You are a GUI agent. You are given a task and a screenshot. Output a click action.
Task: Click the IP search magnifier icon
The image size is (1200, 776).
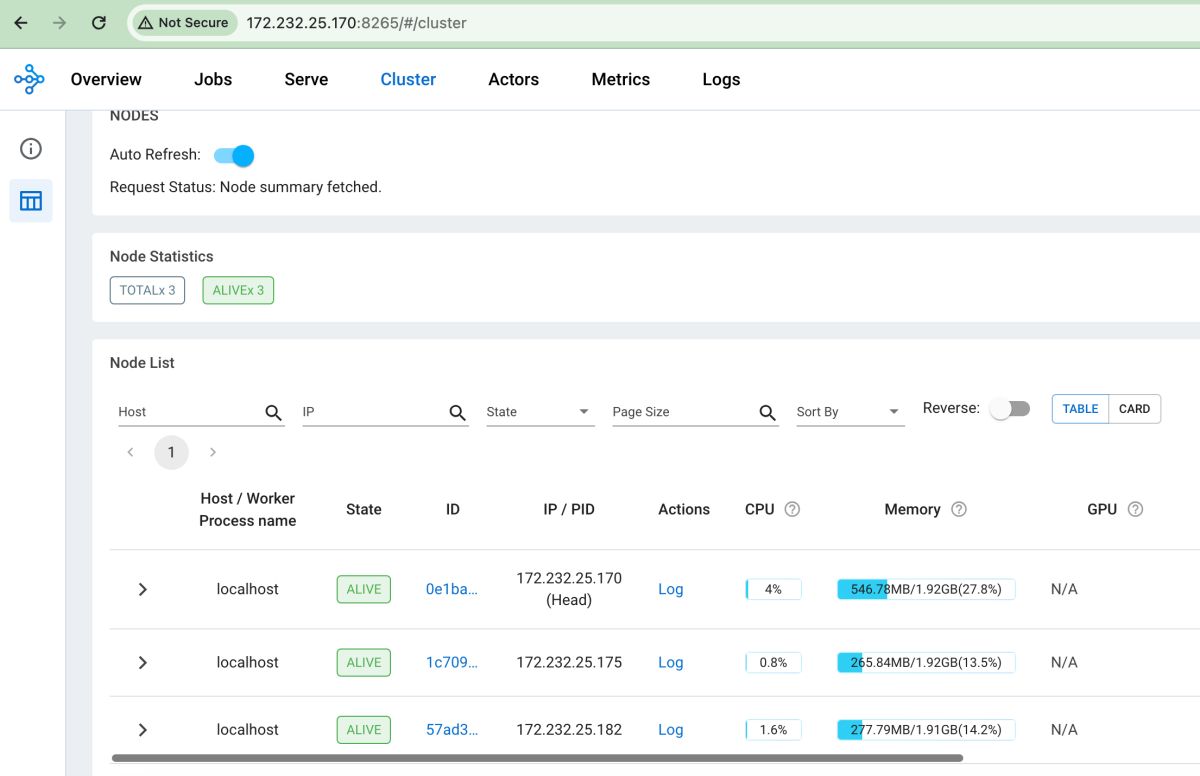(x=457, y=412)
